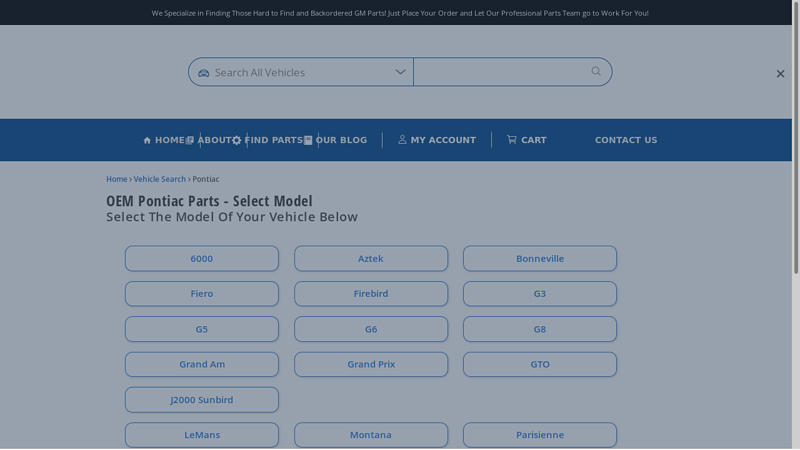Pick the GTO model button
Viewport: 800px width, 450px height.
coord(540,364)
